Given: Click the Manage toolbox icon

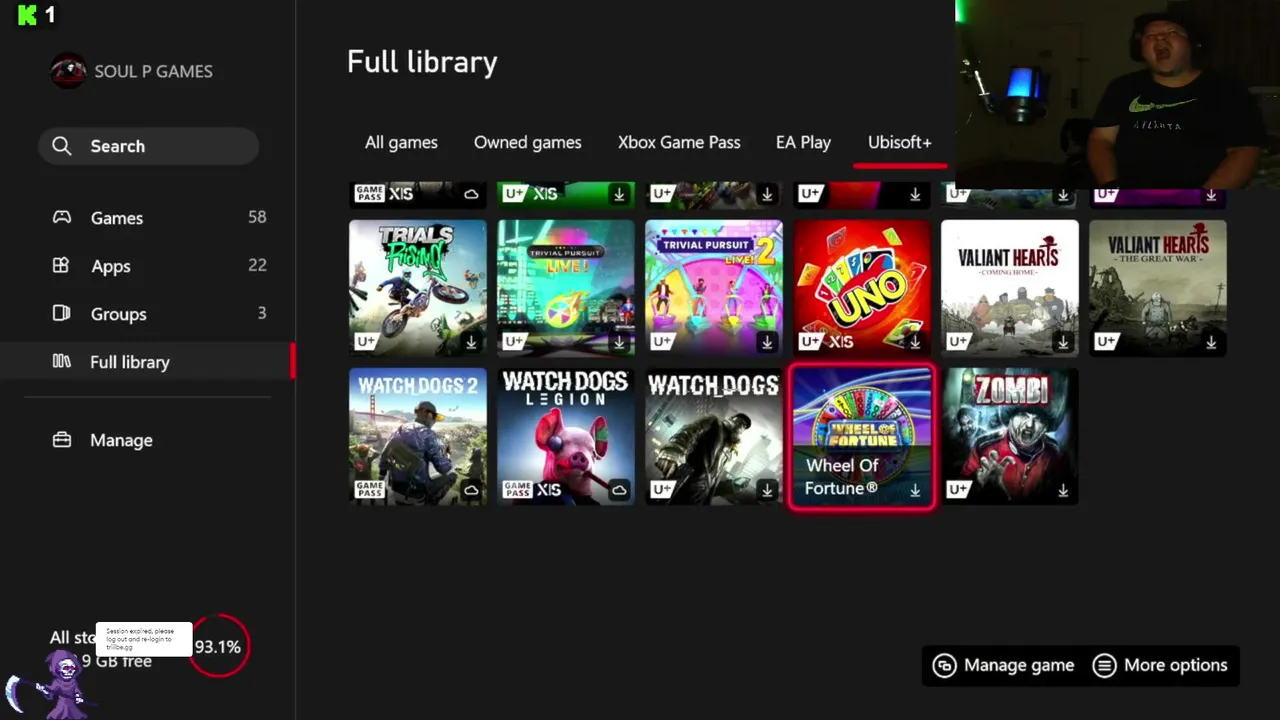Looking at the screenshot, I should tap(62, 439).
